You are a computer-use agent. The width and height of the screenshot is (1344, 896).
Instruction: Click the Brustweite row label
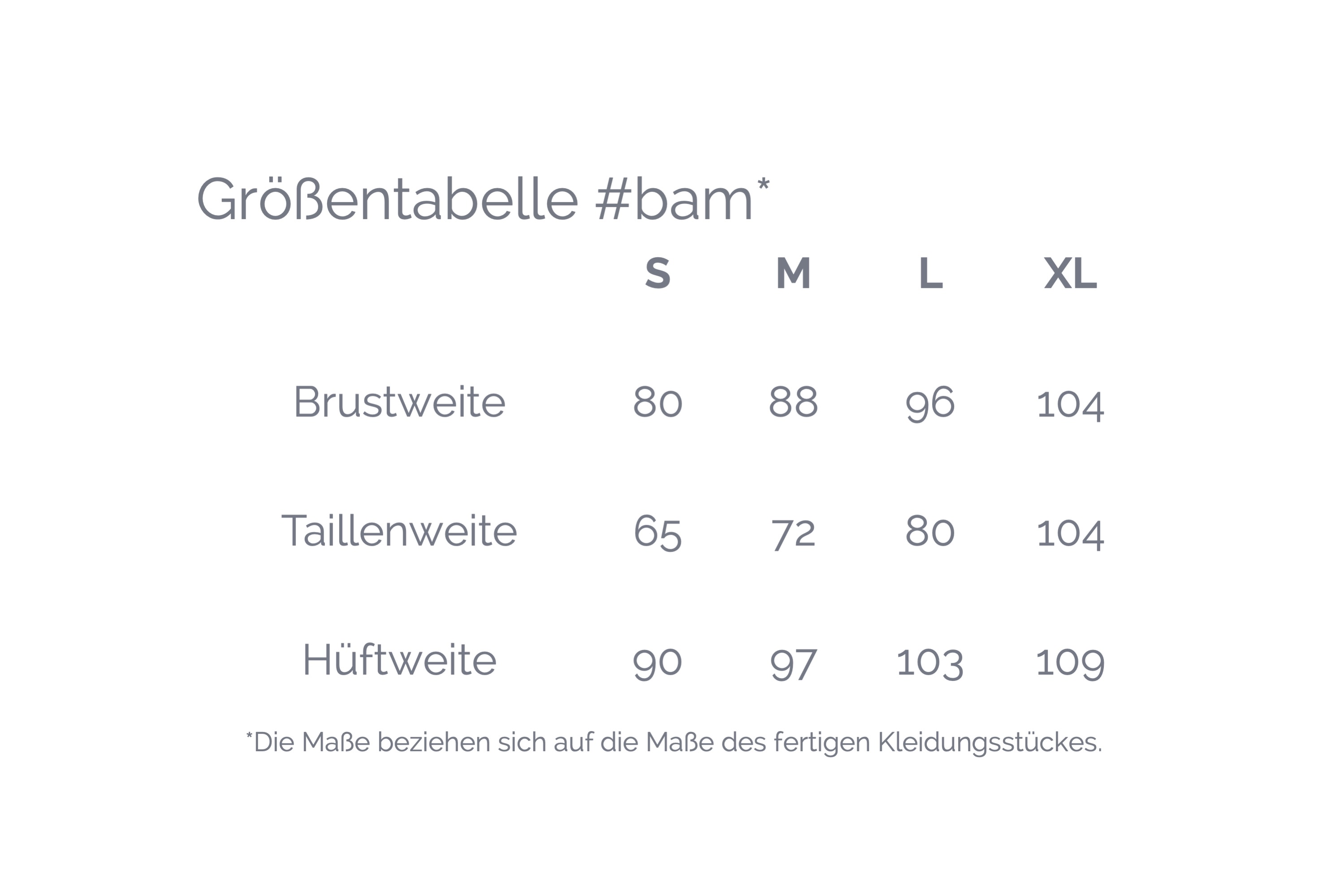[399, 402]
